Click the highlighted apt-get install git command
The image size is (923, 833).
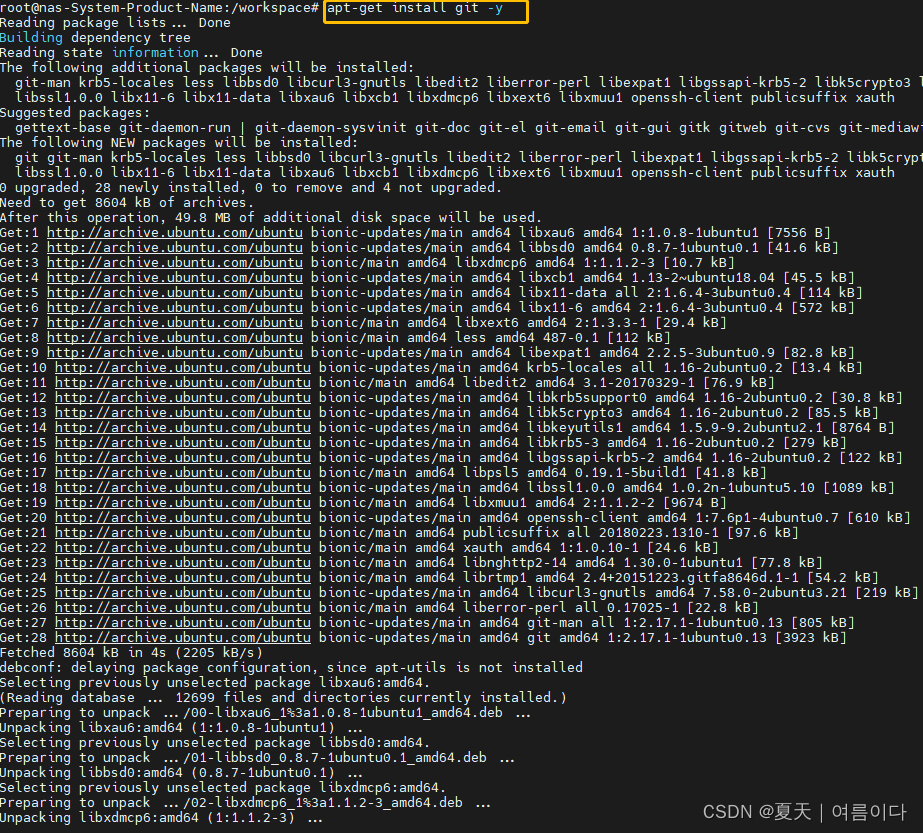point(425,12)
